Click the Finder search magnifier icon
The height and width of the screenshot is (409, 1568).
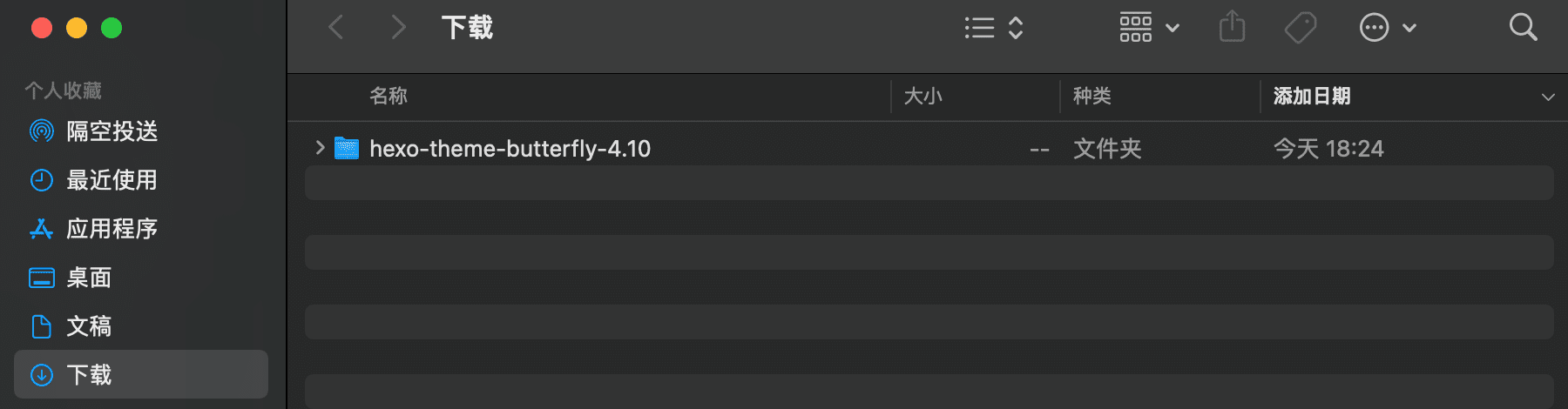1523,28
